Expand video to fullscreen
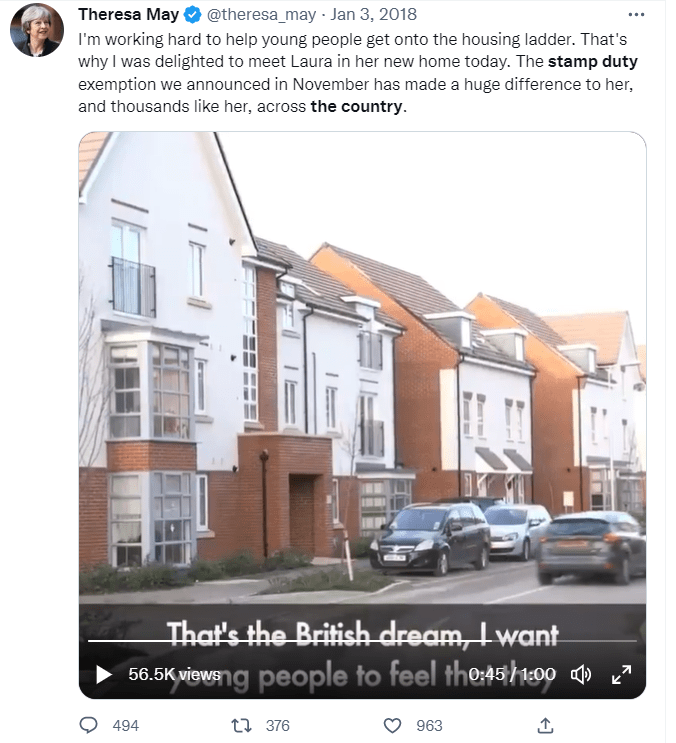 621,674
